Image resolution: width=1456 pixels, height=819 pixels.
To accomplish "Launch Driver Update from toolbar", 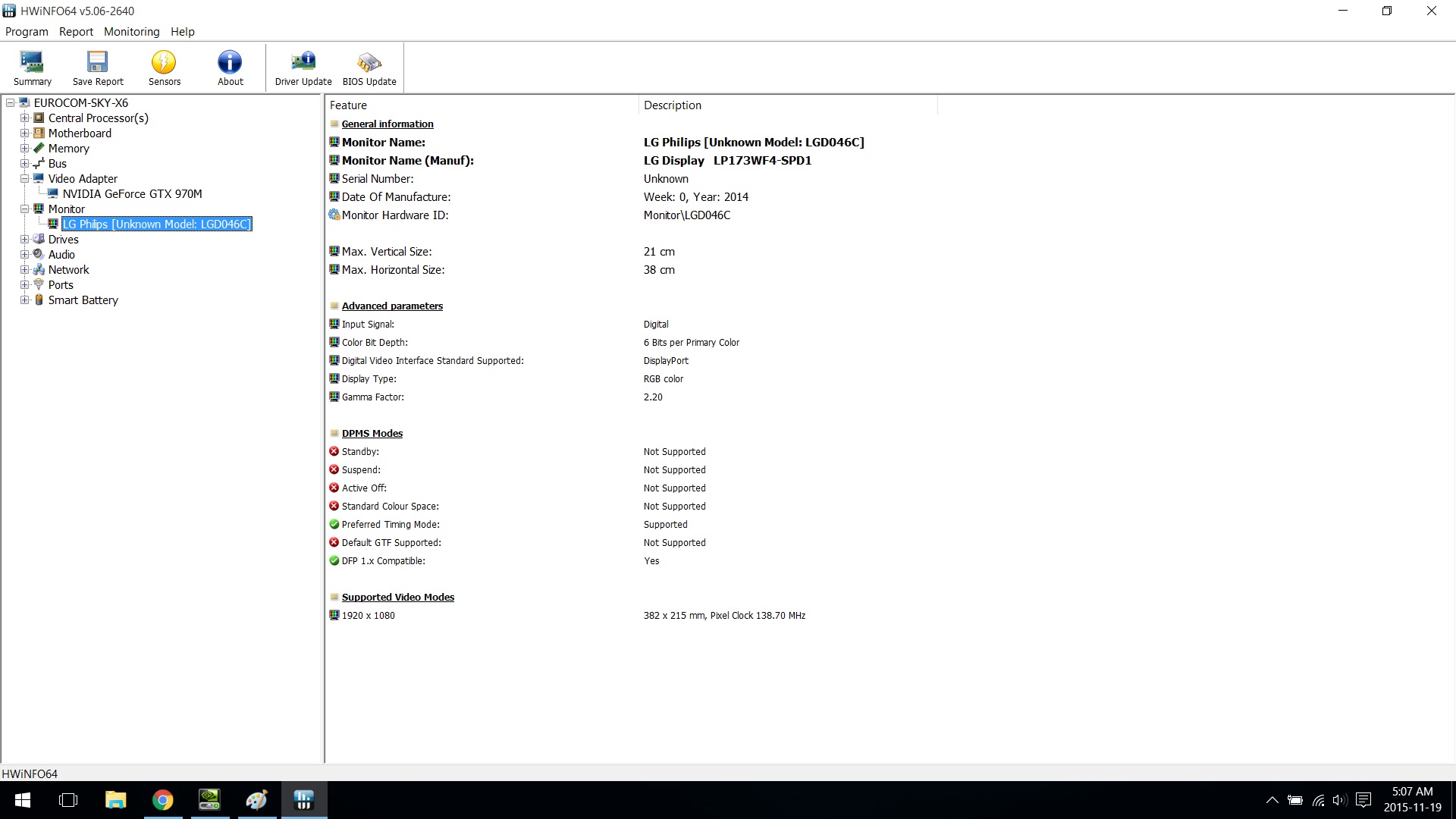I will 303,67.
